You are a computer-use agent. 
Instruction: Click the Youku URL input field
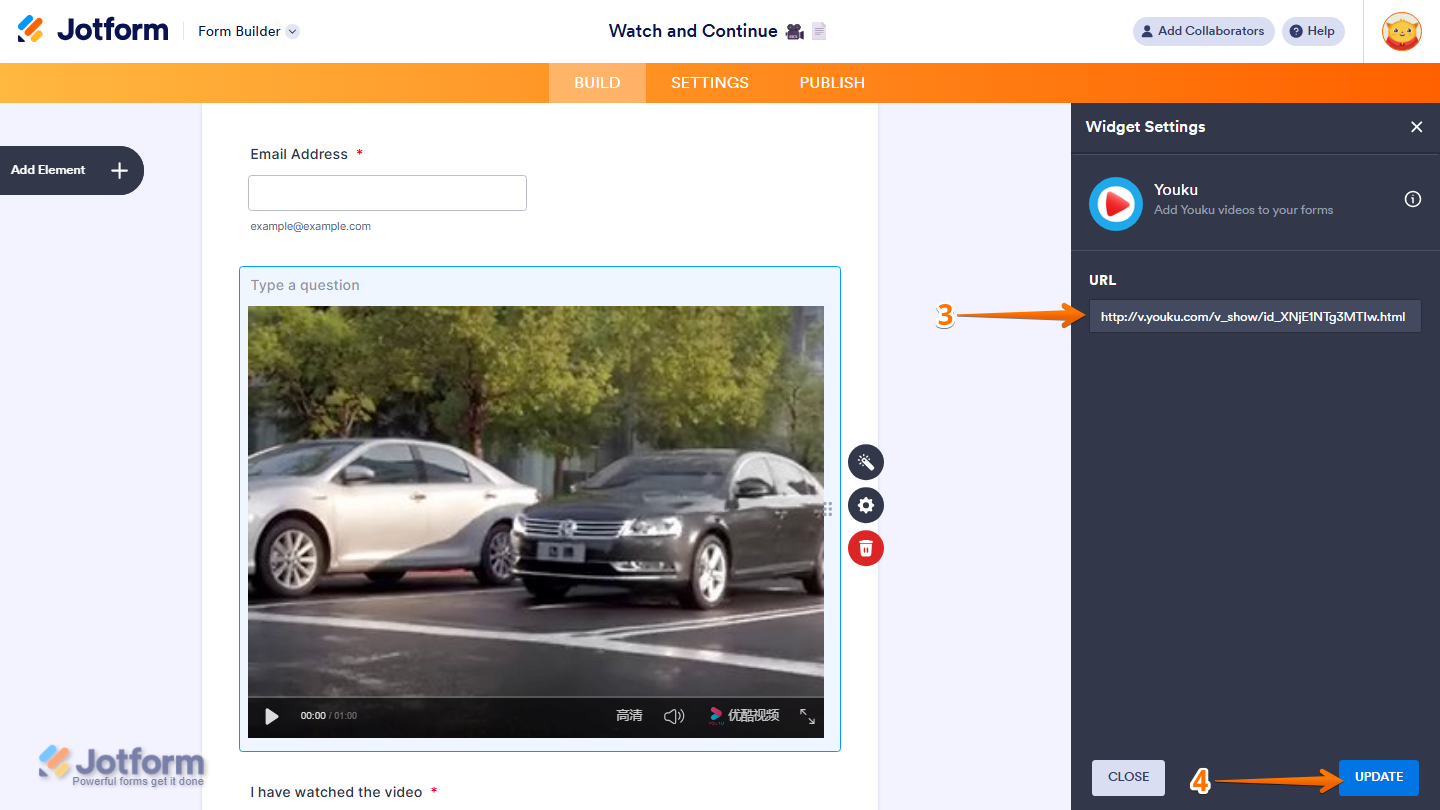point(1254,317)
